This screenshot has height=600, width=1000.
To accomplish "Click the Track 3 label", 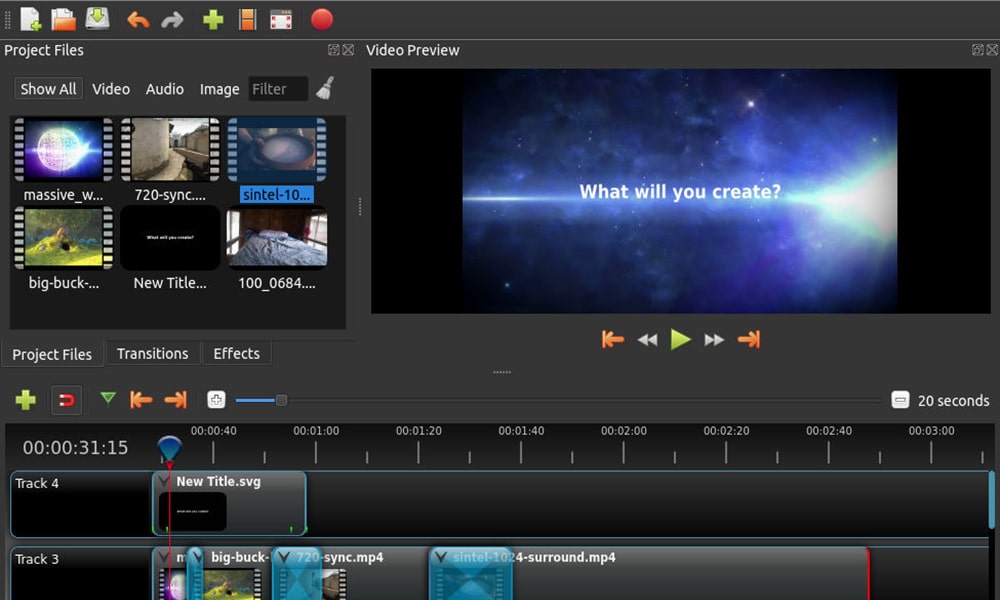I will coord(37,559).
